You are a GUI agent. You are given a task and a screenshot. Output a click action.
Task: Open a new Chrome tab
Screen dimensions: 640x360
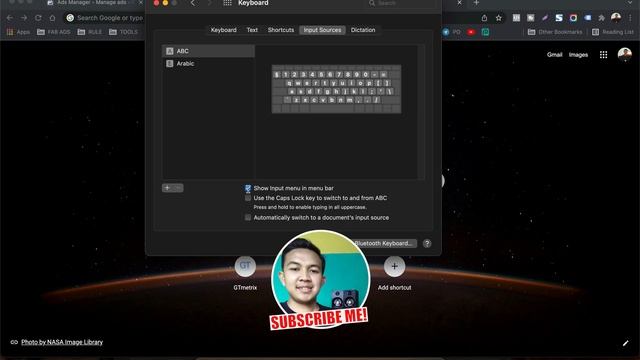tap(476, 3)
